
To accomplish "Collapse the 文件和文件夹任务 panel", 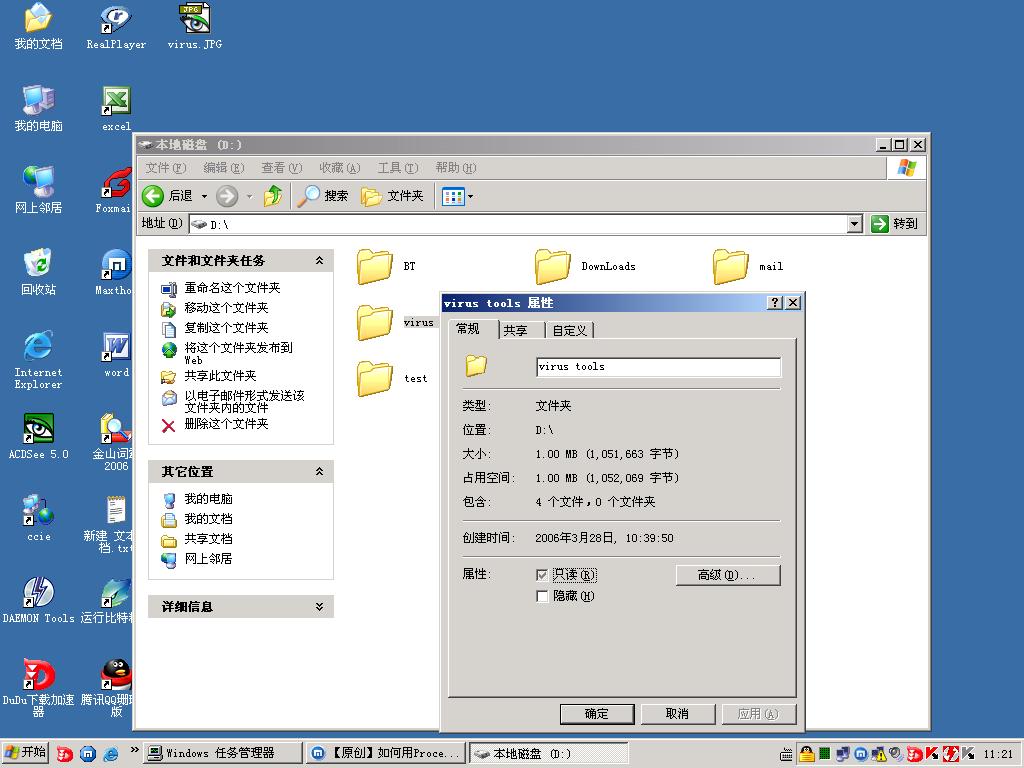I will tap(319, 261).
